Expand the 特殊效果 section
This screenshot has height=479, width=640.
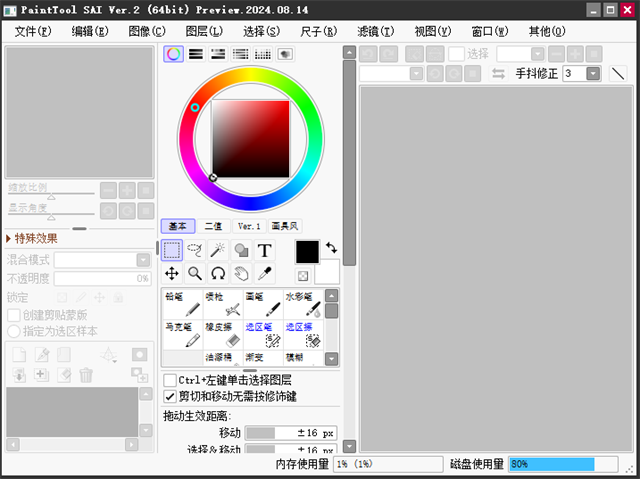coord(32,239)
